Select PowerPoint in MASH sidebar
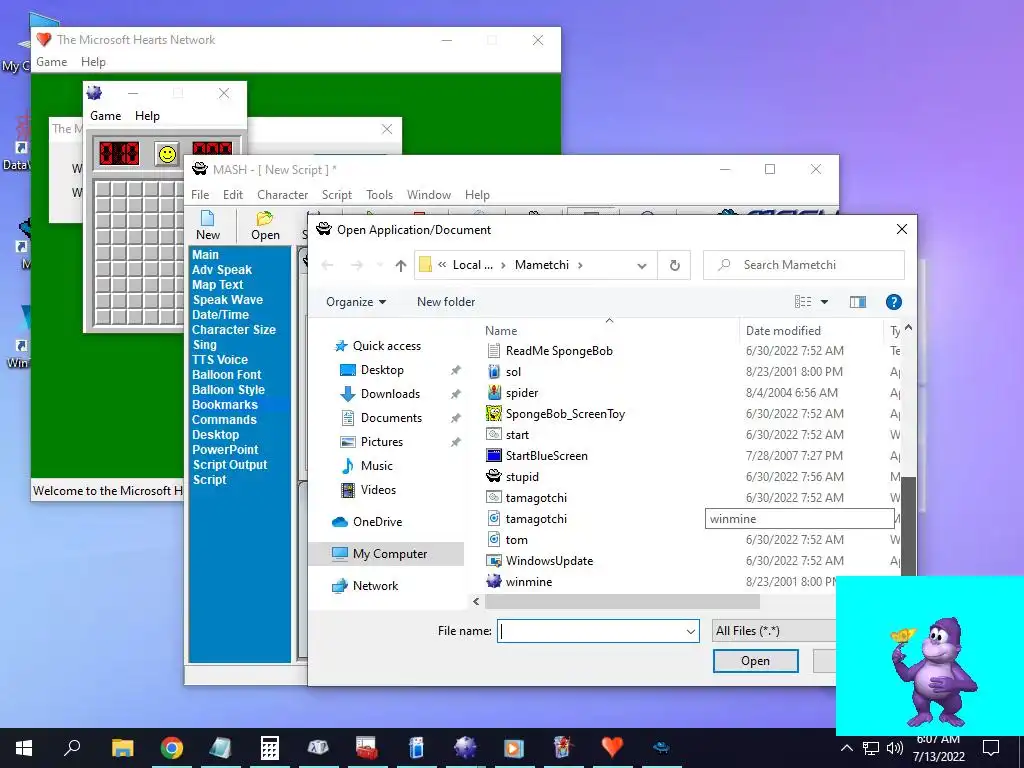The height and width of the screenshot is (768, 1024). pyautogui.click(x=225, y=450)
